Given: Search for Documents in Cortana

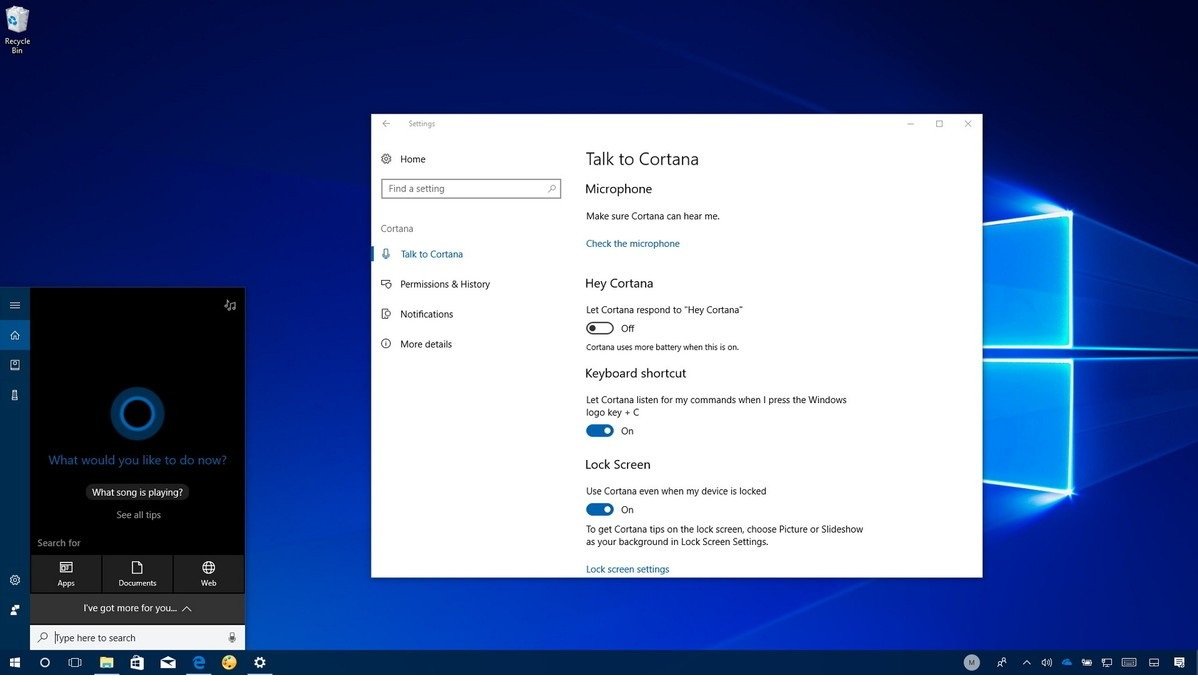Looking at the screenshot, I should pos(138,574).
